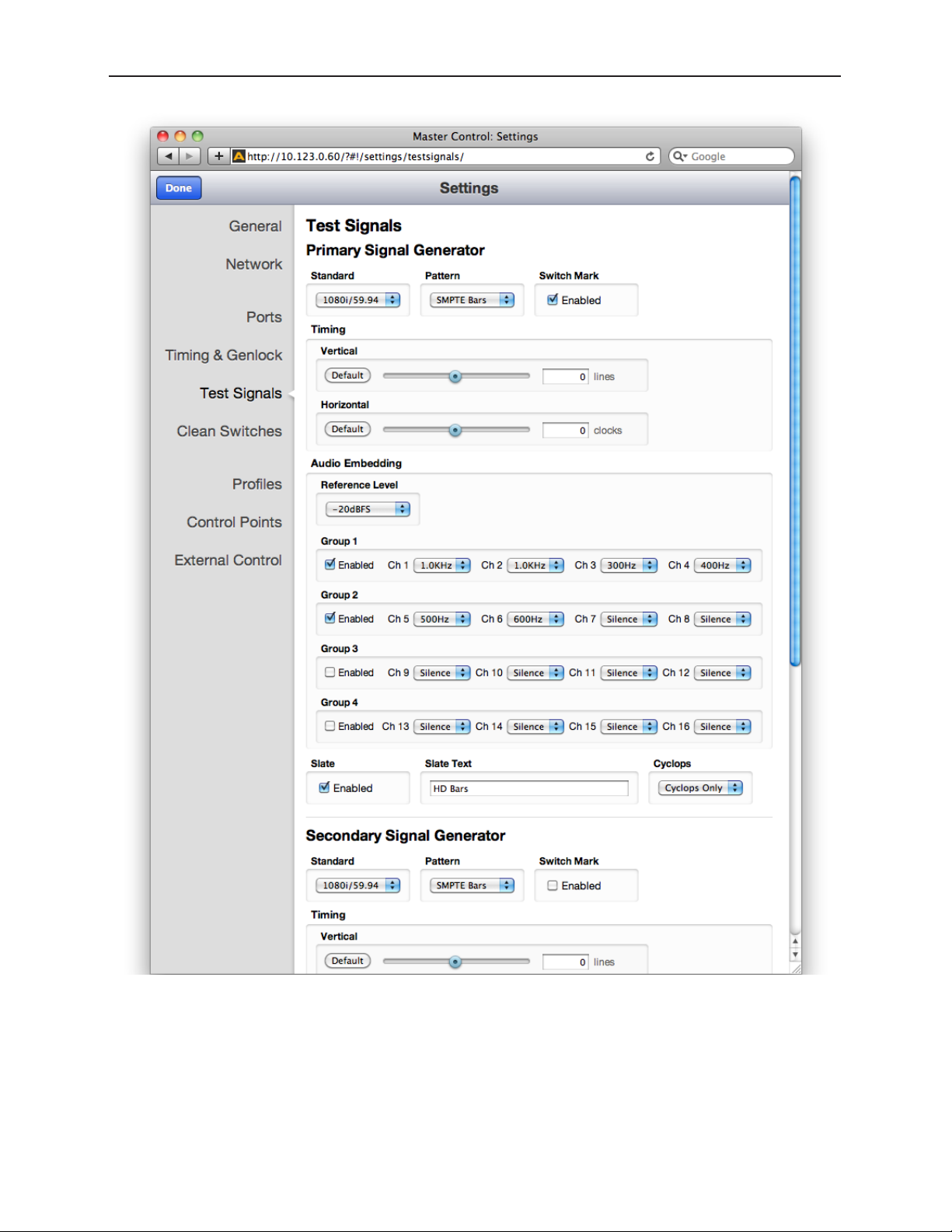Open Ch 9 Silence dropdown
952x1232 pixels.
tap(442, 672)
